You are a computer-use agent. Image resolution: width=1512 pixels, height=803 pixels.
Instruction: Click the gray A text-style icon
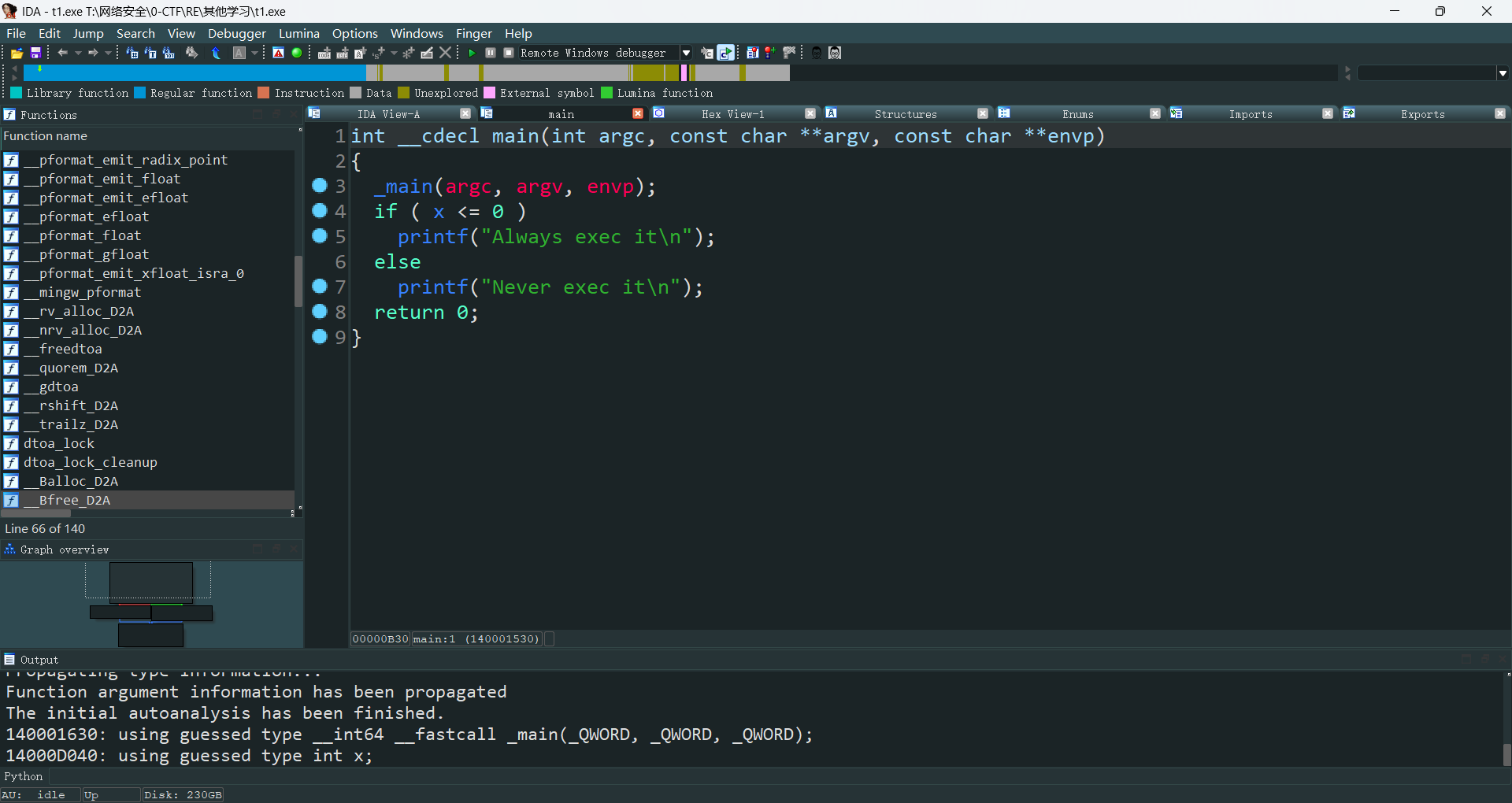[239, 53]
